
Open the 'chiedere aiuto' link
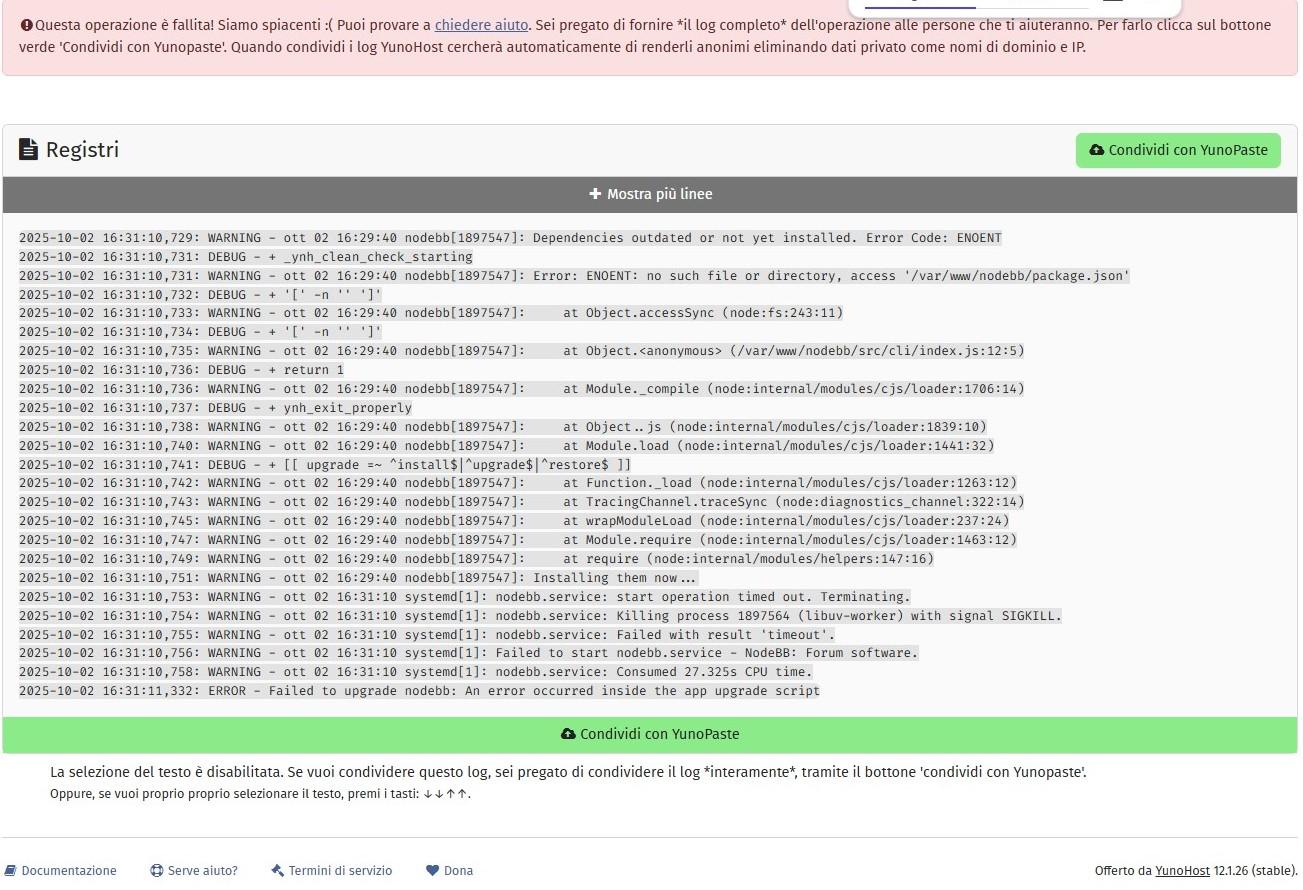pos(481,25)
